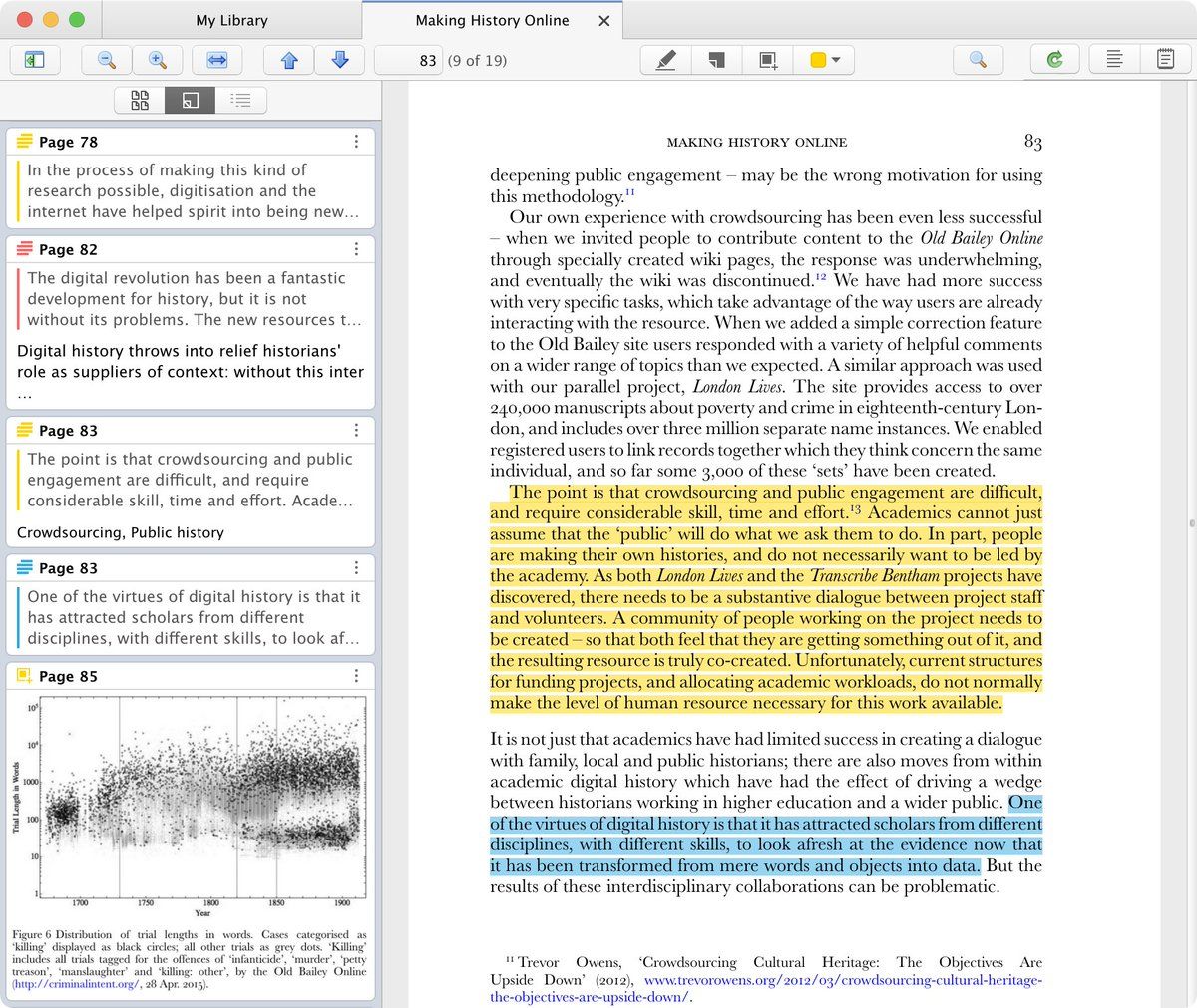Click the yellow annotation color swatch
Viewport: 1197px width, 1008px height.
point(818,60)
